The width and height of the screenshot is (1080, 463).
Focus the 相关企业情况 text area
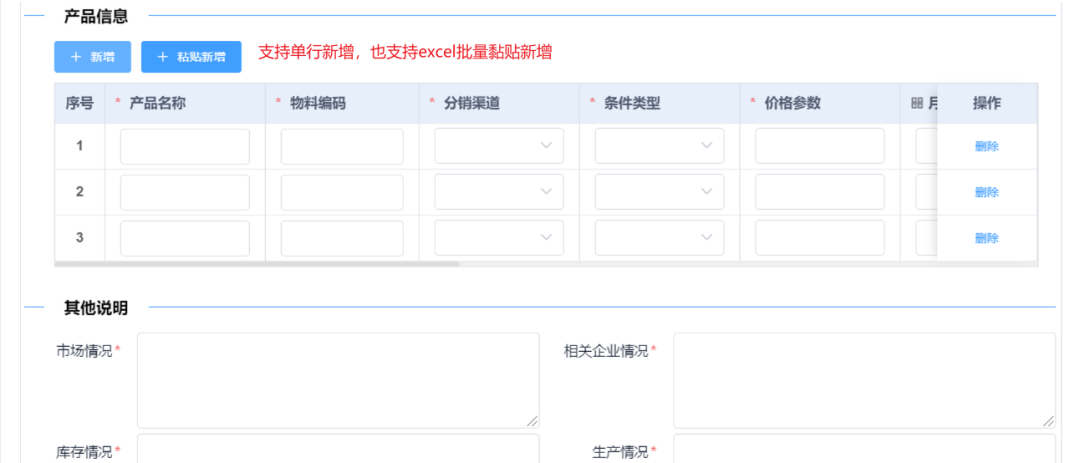coord(863,380)
